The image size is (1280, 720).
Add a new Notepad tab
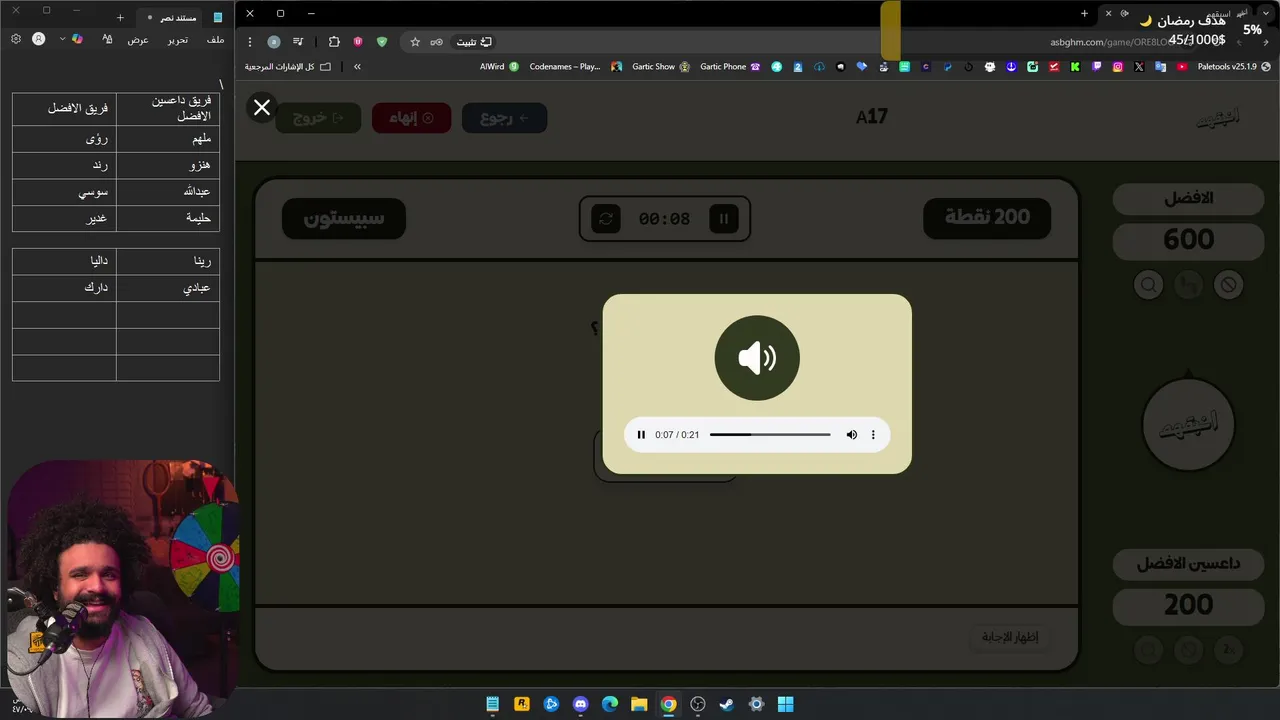pyautogui.click(x=120, y=17)
